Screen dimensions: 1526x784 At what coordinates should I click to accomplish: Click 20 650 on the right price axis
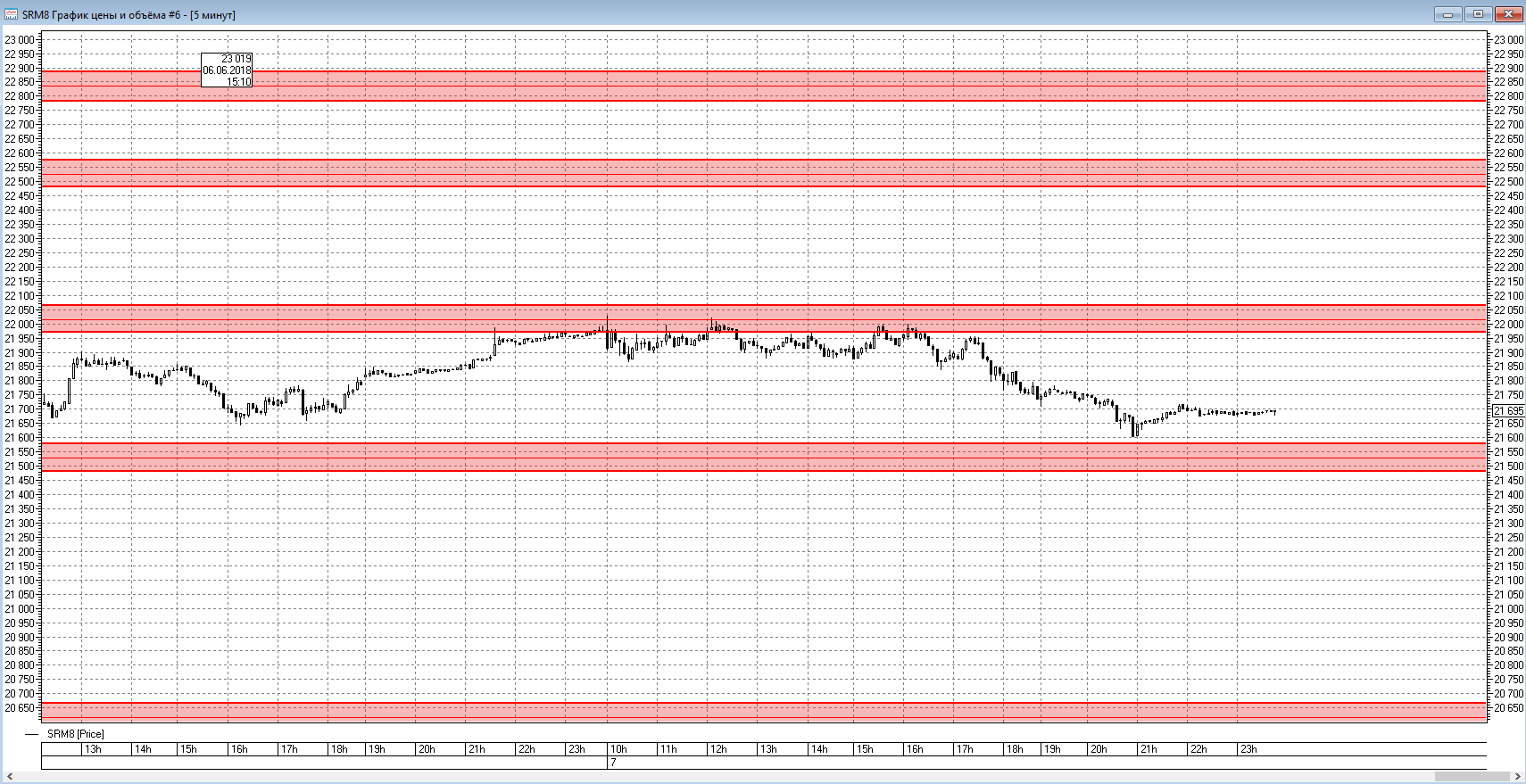click(1509, 708)
